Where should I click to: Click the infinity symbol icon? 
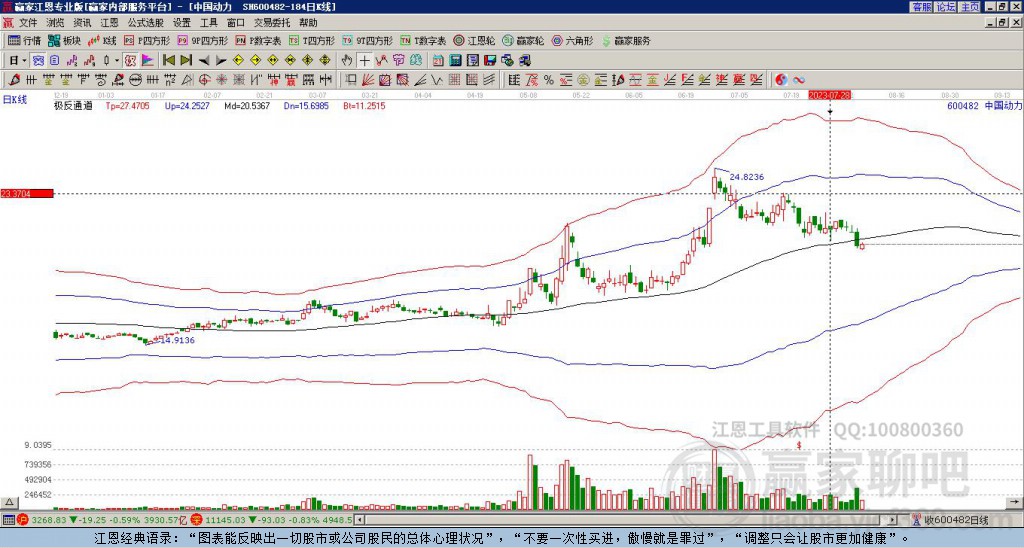click(801, 79)
